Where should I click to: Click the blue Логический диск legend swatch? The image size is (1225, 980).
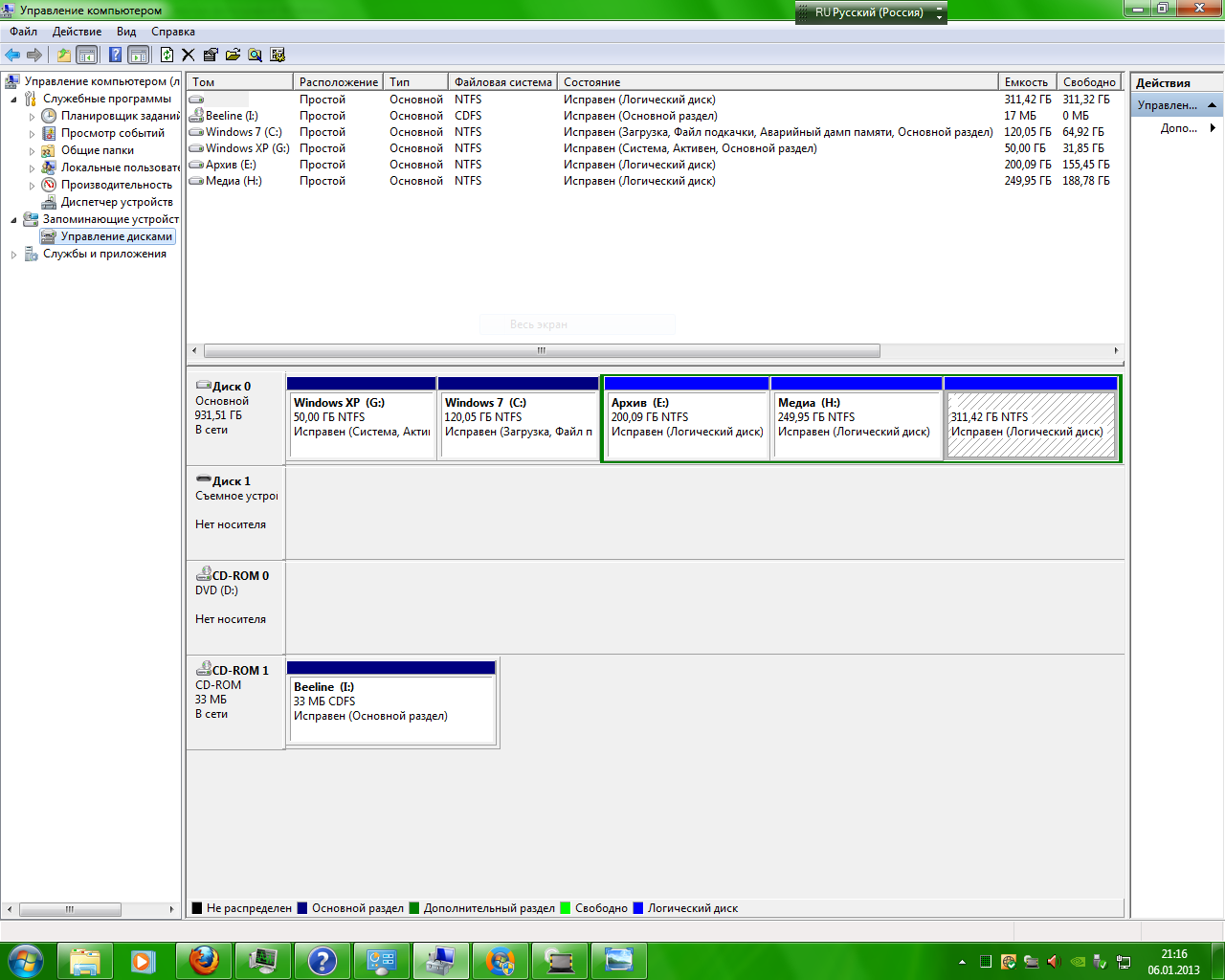click(x=638, y=908)
